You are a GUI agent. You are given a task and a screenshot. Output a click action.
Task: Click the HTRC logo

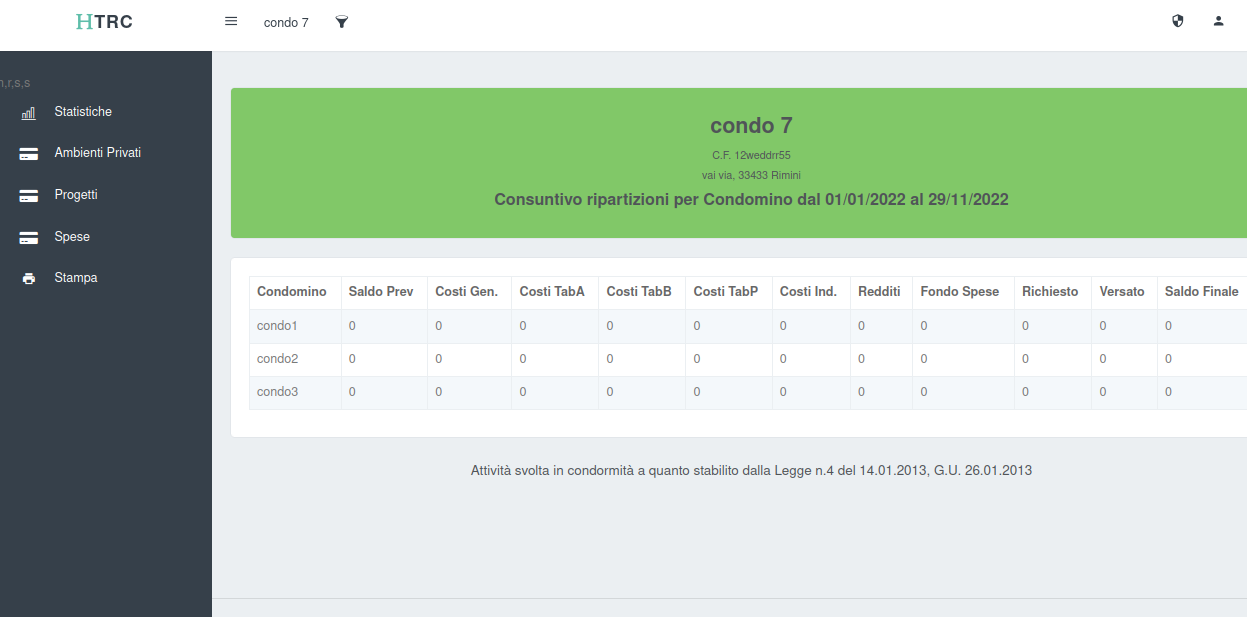[x=104, y=22]
